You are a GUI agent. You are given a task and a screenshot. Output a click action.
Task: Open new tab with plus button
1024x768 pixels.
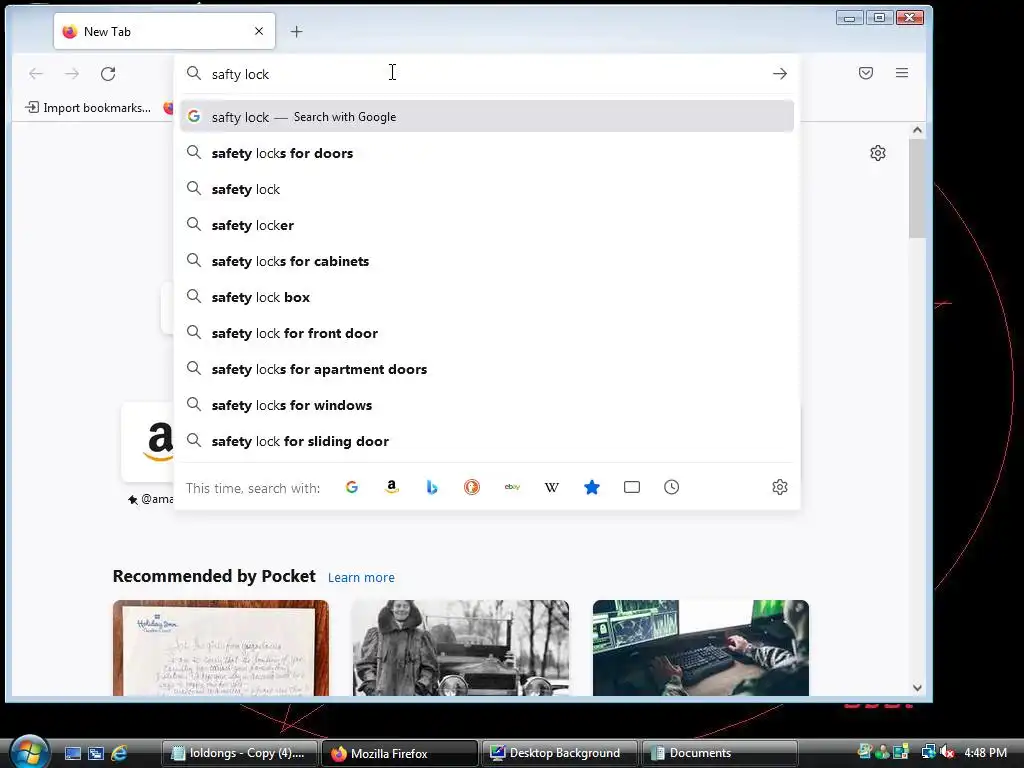tap(296, 31)
